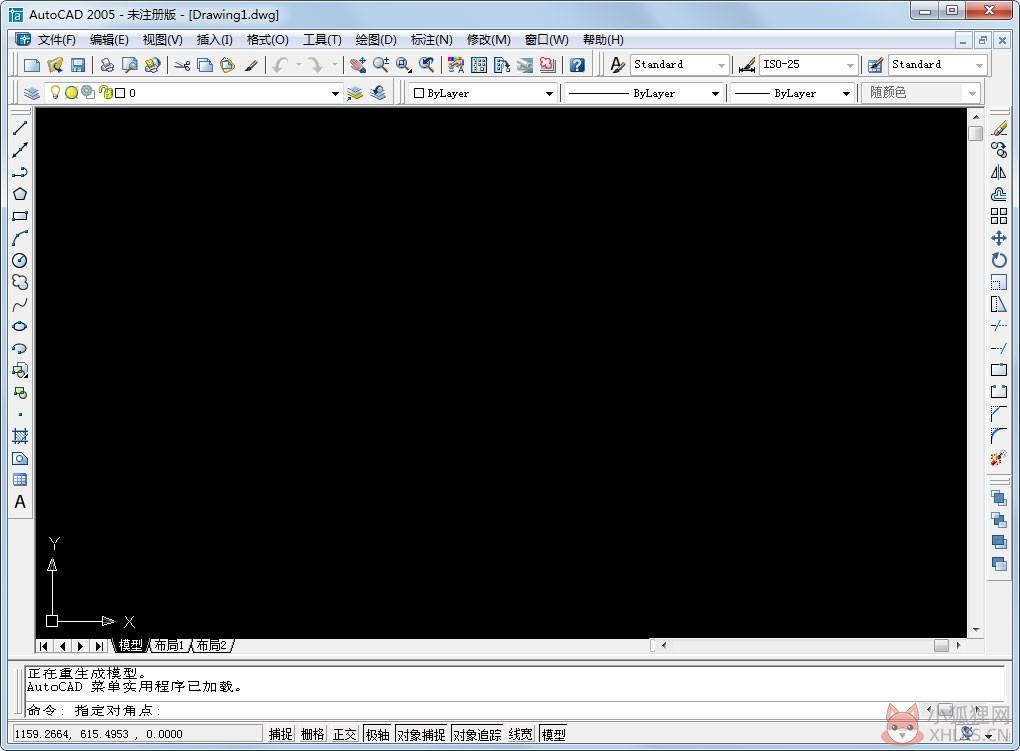
Task: Toggle 对象捕捉 object snap
Action: pyautogui.click(x=421, y=734)
